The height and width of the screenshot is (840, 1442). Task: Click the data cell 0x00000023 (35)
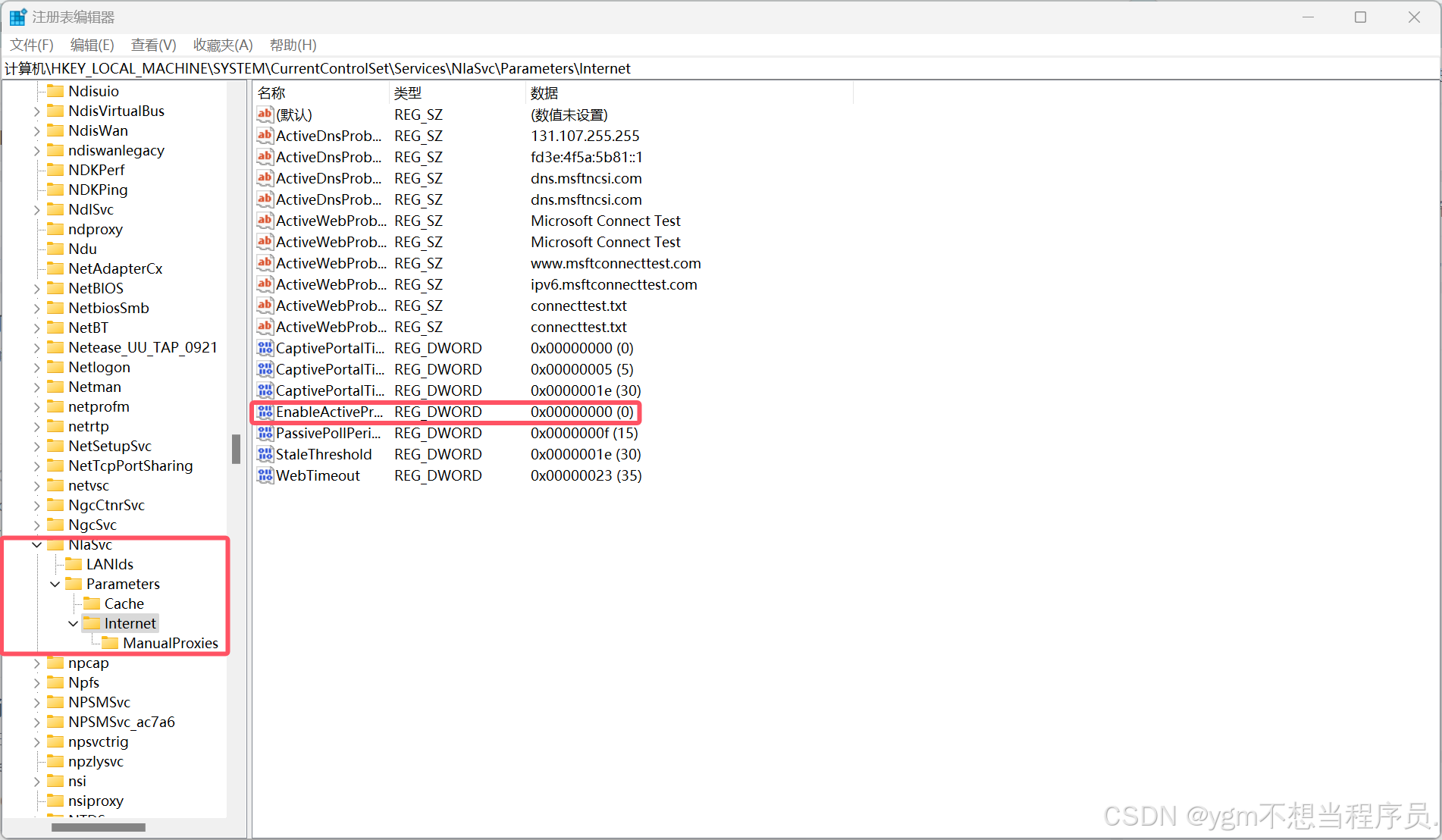pyautogui.click(x=586, y=475)
